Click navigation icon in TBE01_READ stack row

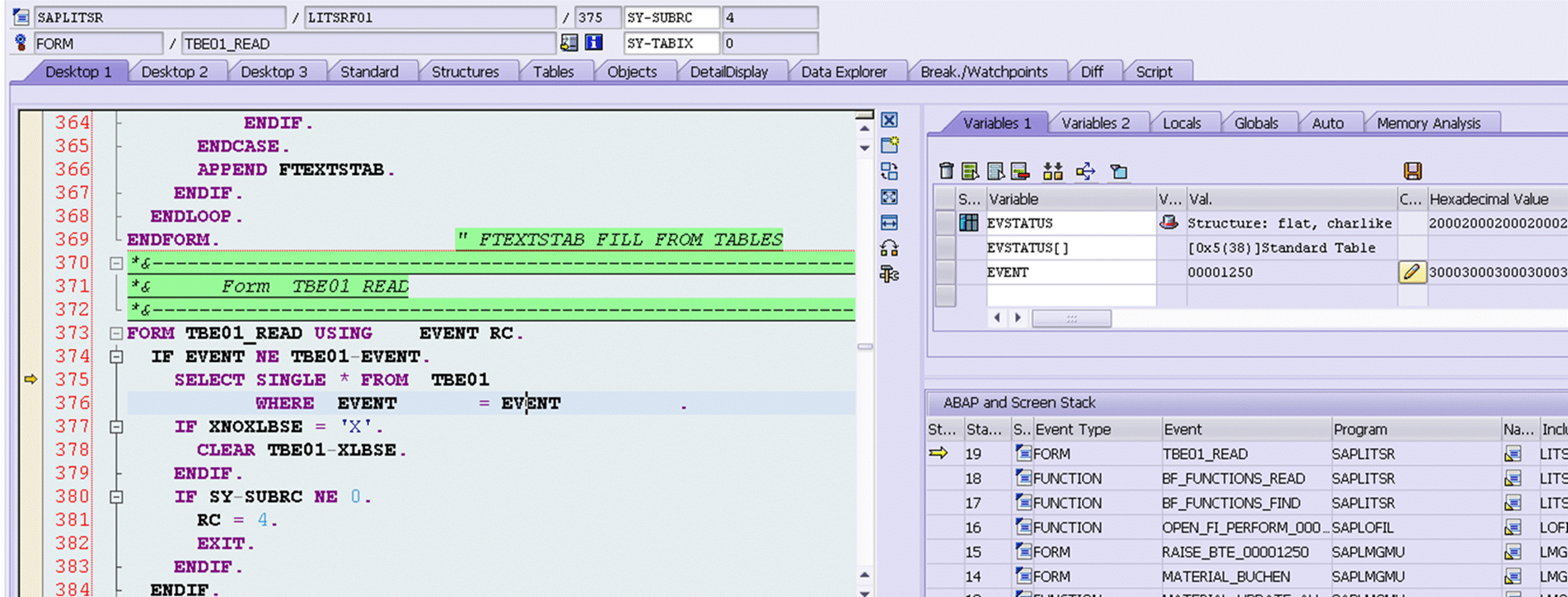[1512, 454]
